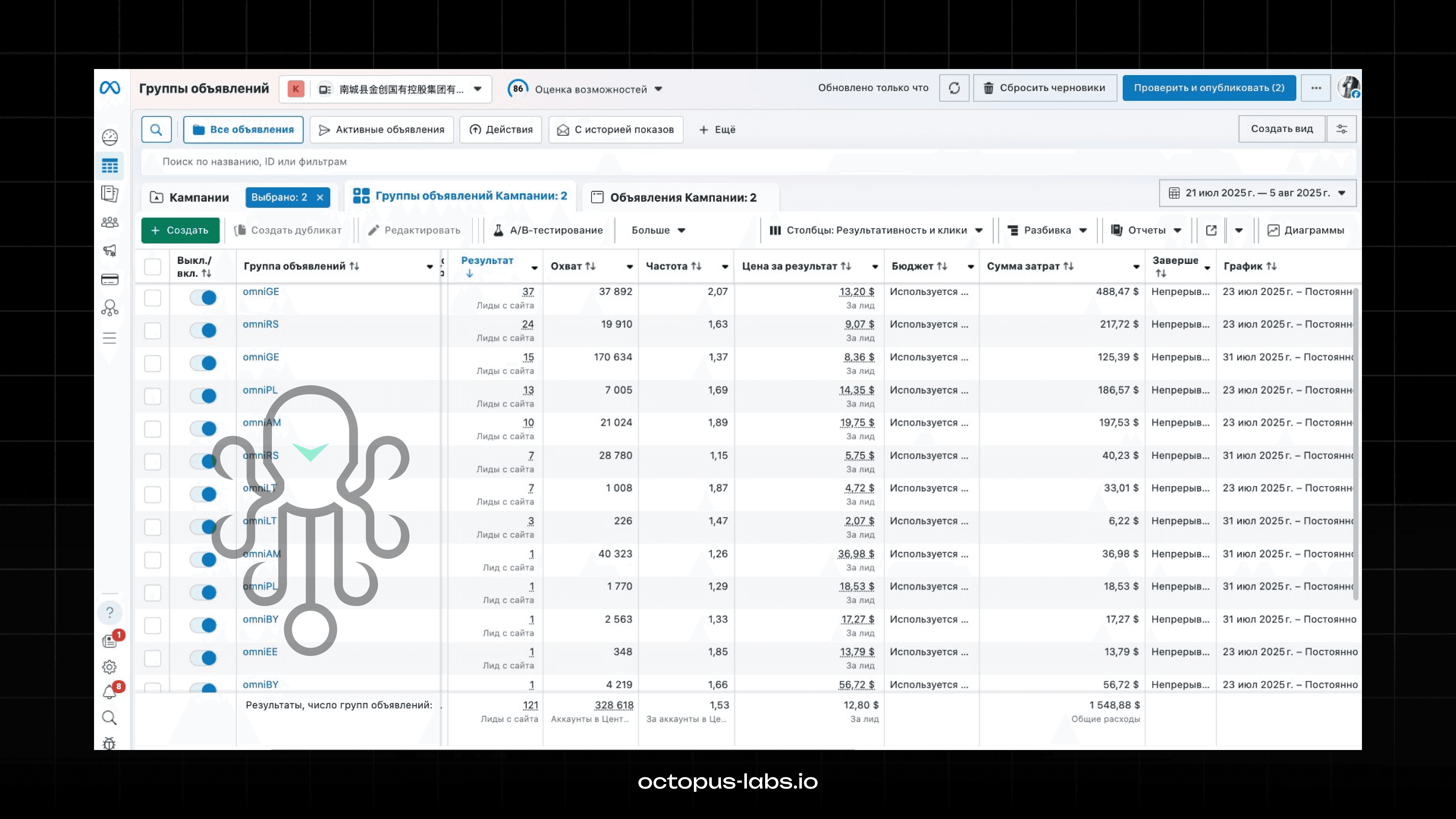
Task: Check the select-all header checkbox
Action: click(152, 266)
